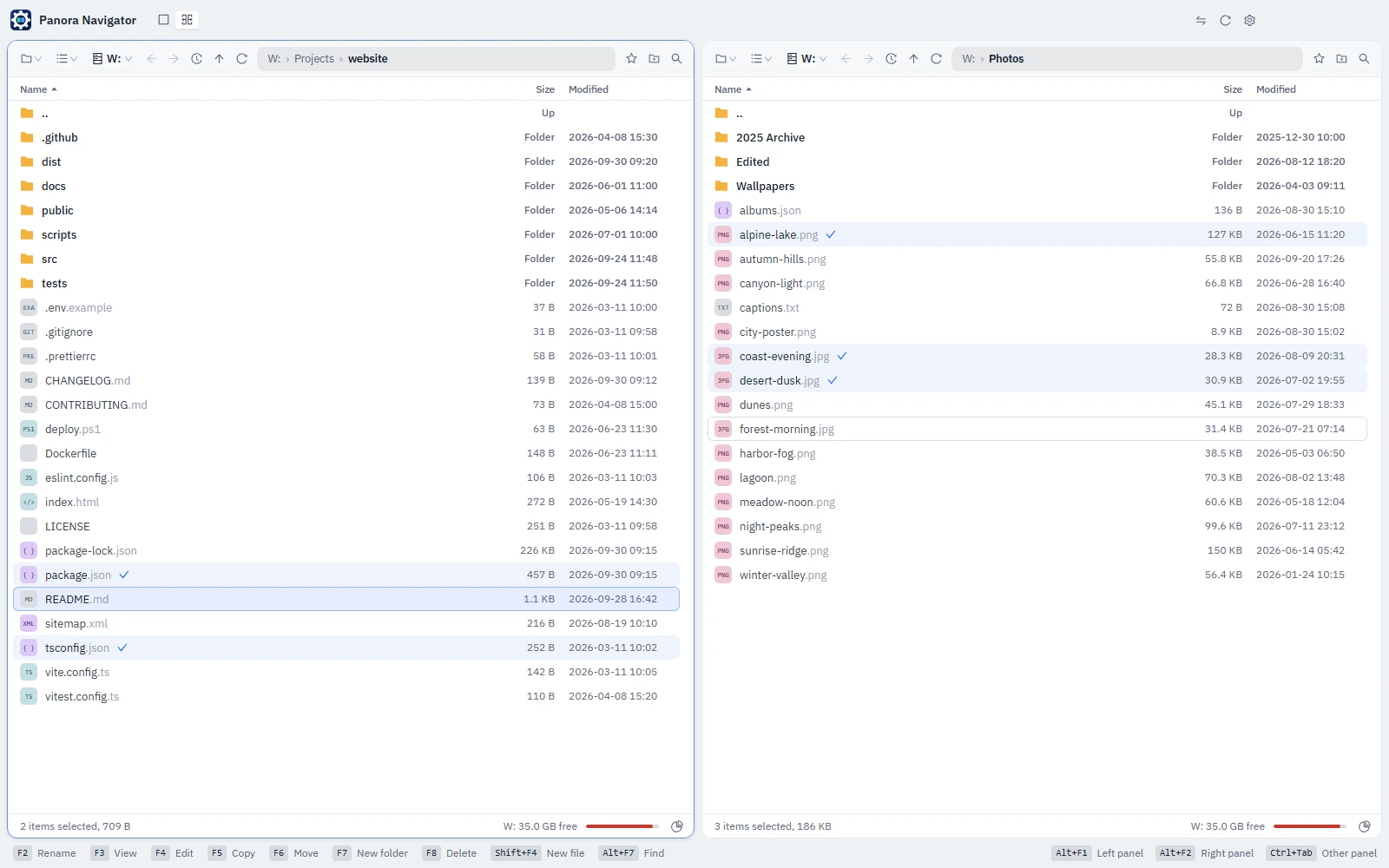Search in left panel toolbar
The width and height of the screenshot is (1389, 868).
676,59
